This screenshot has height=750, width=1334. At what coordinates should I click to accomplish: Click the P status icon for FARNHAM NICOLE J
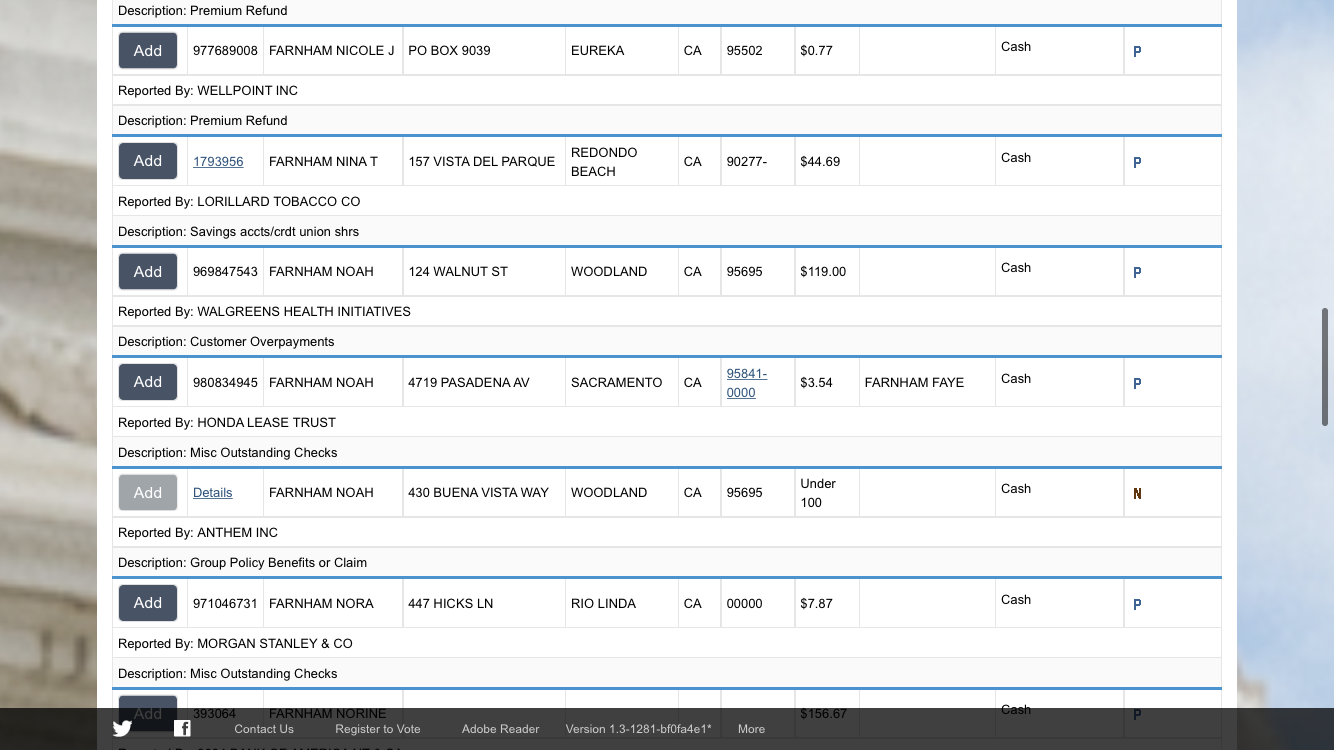(x=1137, y=51)
